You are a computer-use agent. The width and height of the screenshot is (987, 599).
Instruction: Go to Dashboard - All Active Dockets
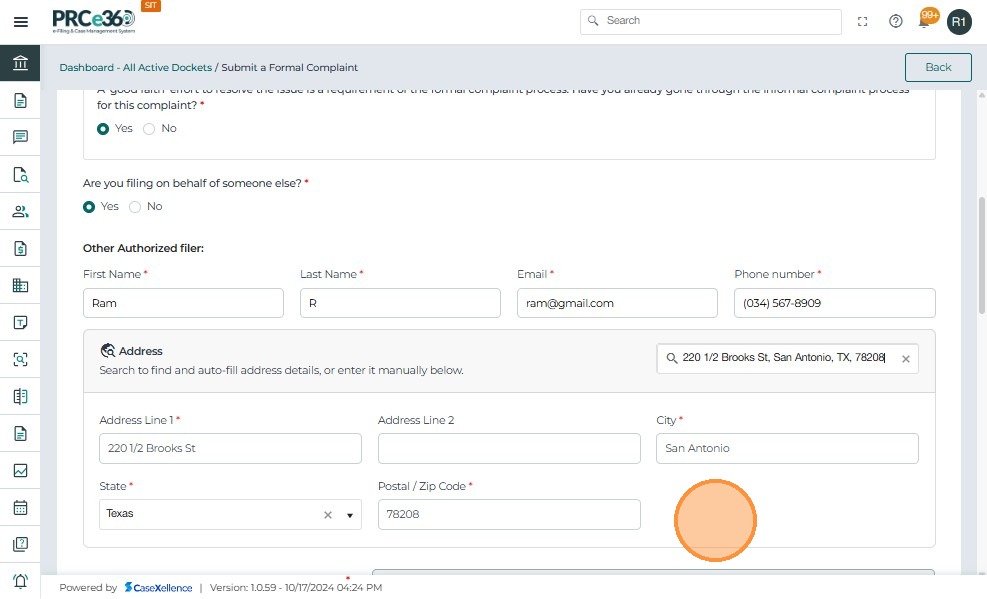[135, 68]
